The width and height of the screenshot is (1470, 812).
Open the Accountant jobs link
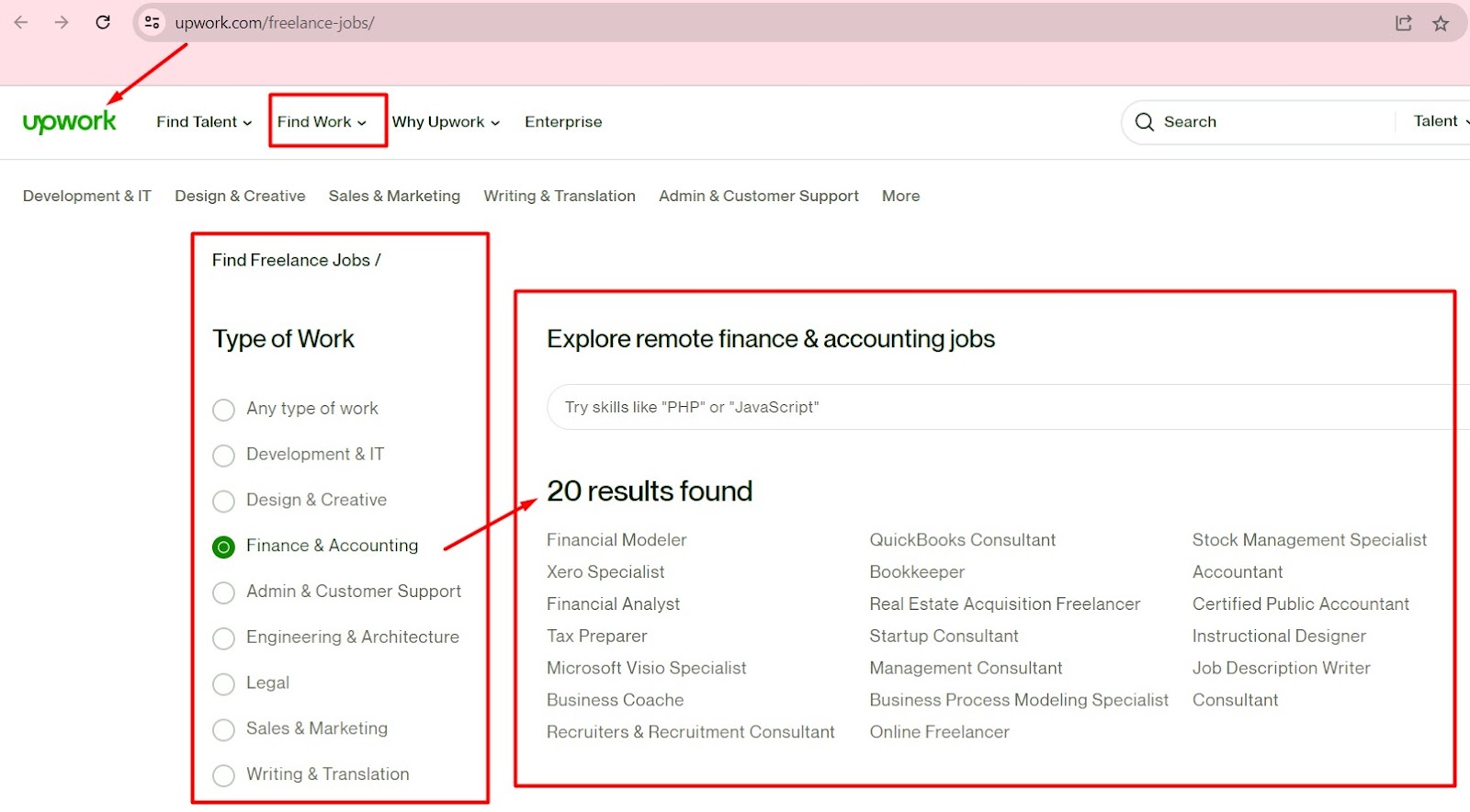pyautogui.click(x=1237, y=572)
